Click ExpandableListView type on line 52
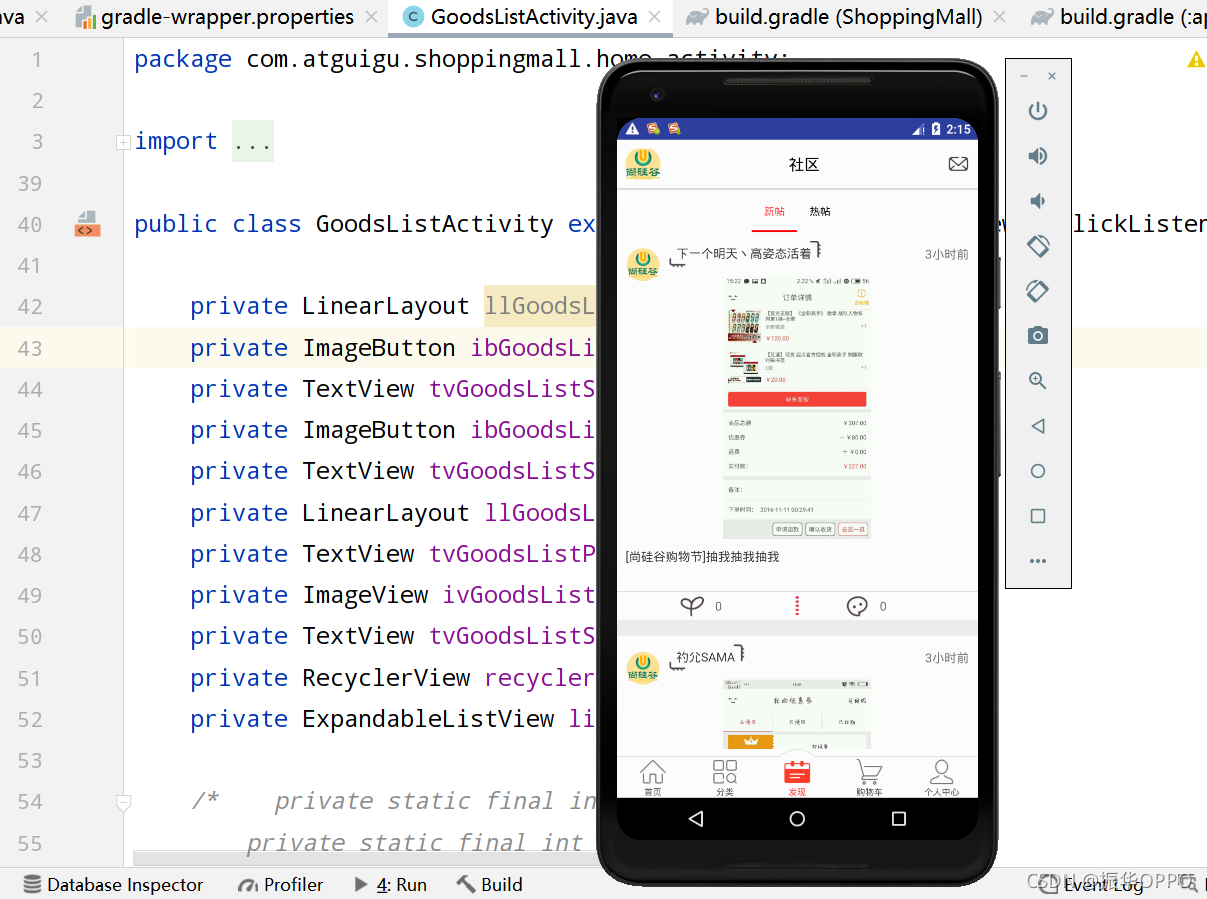 click(x=428, y=719)
